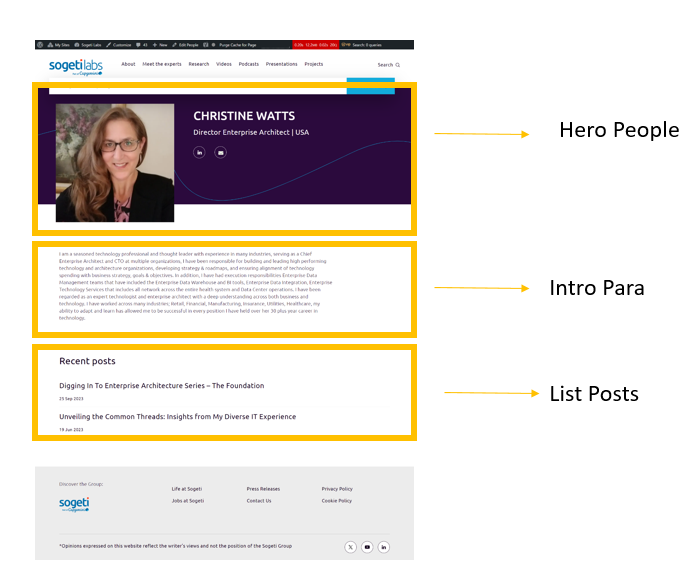Open the comments bubble in admin bar
This screenshot has height=567, width=694.
(x=139, y=45)
